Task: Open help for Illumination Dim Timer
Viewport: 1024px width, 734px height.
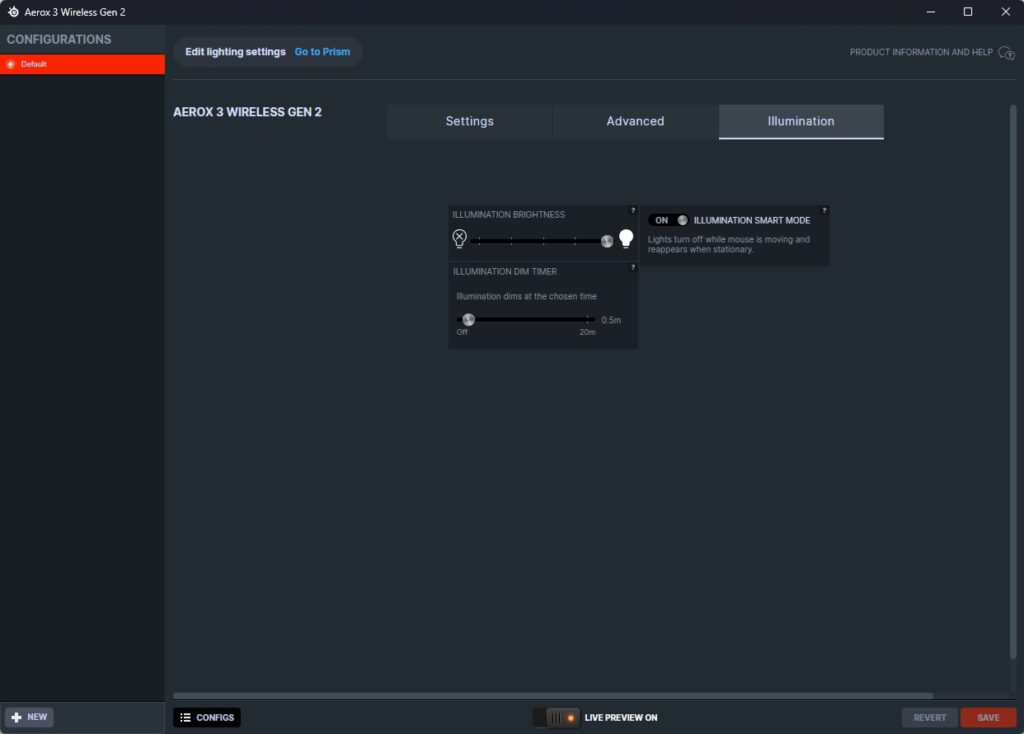Action: click(x=632, y=267)
